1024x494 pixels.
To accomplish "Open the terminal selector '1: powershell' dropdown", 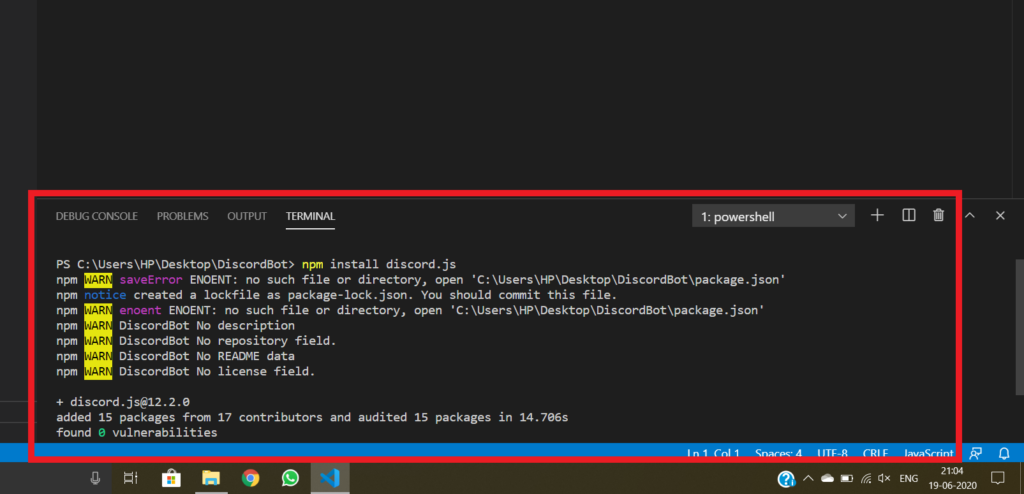I will click(773, 216).
